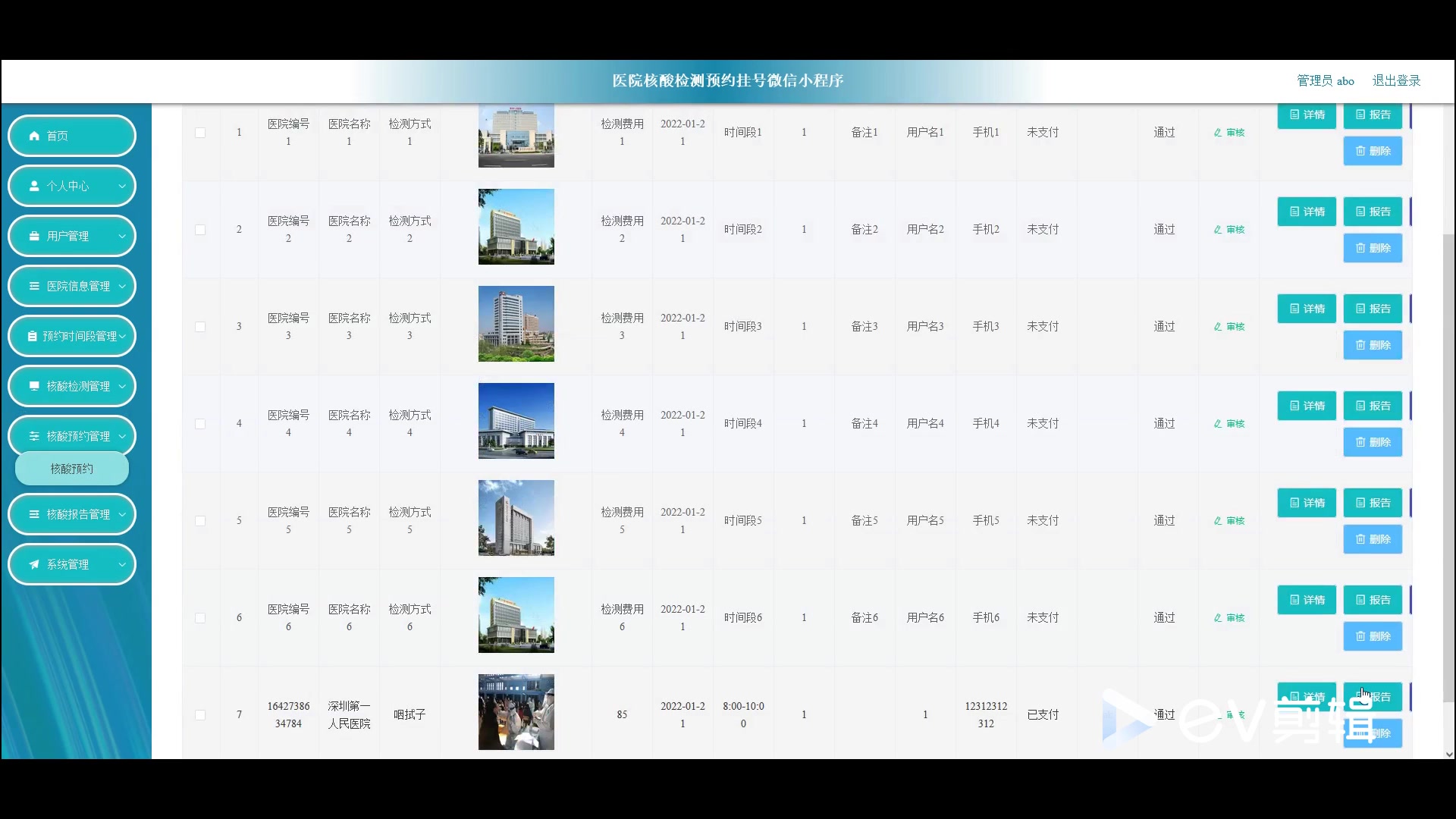Expand 核酸报告管理 using its chevron
The height and width of the screenshot is (819, 1456).
(x=122, y=514)
